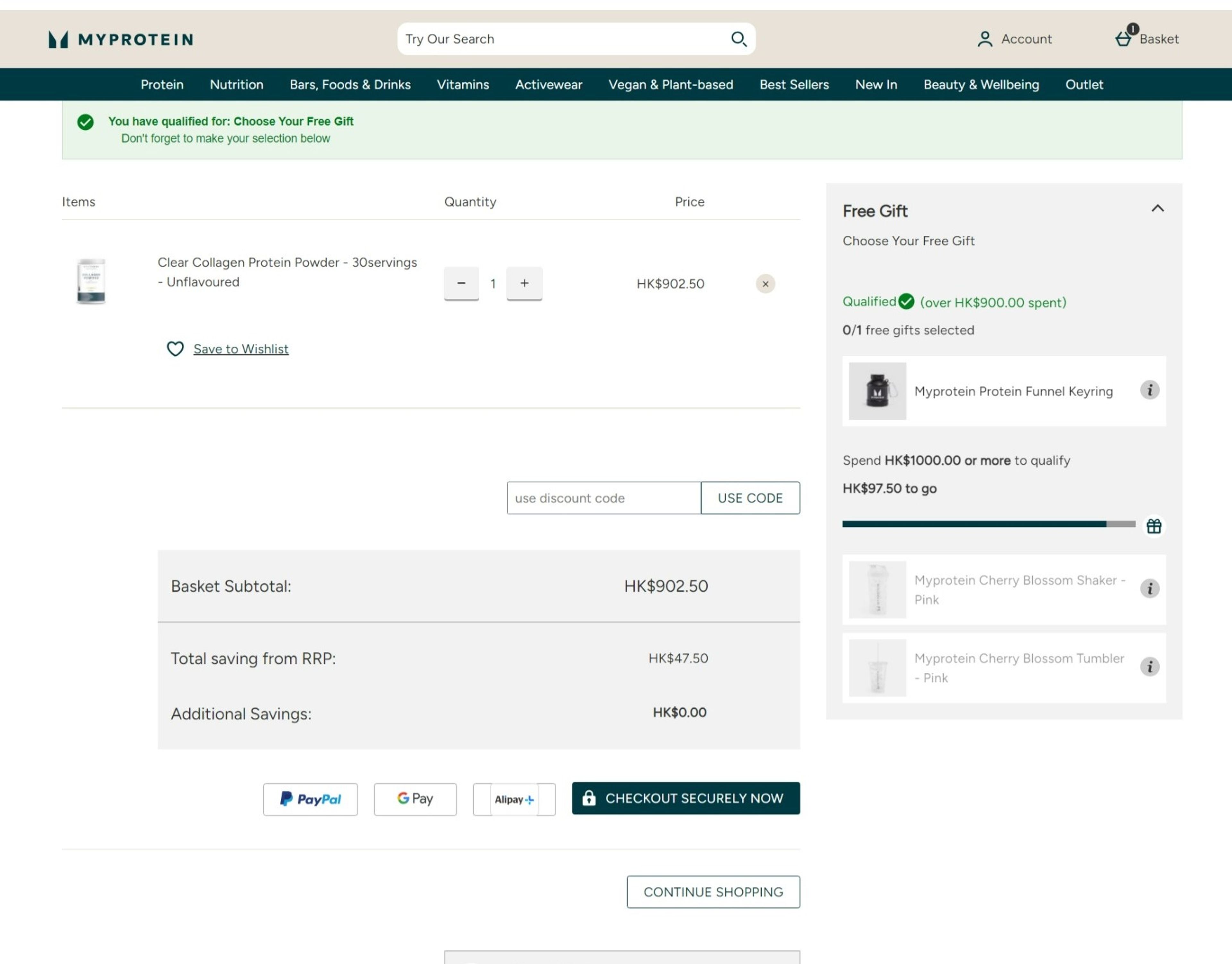Select the Protein Funnel Keyring gift
Image resolution: width=1232 pixels, height=964 pixels.
(x=1004, y=391)
